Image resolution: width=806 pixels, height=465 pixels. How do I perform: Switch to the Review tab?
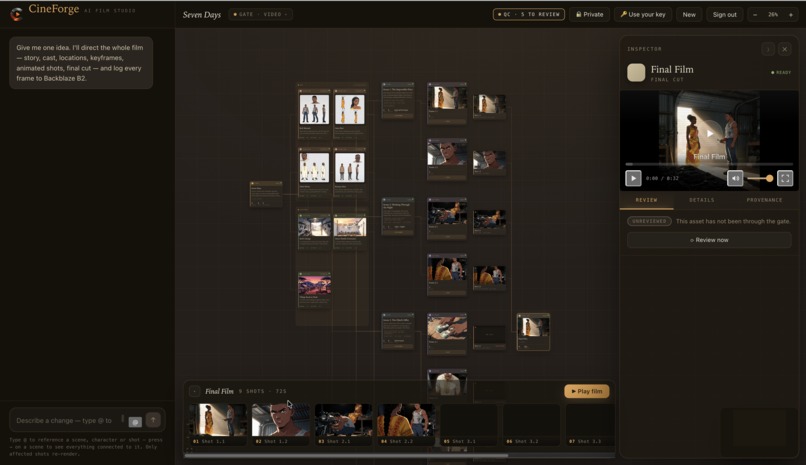click(x=646, y=200)
